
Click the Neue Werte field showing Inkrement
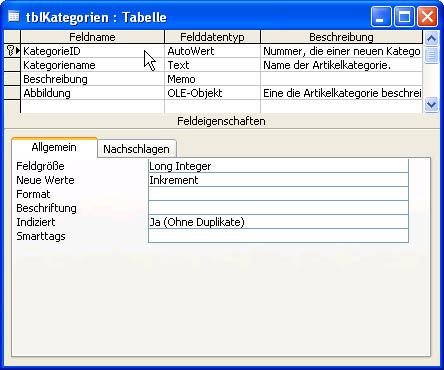278,180
